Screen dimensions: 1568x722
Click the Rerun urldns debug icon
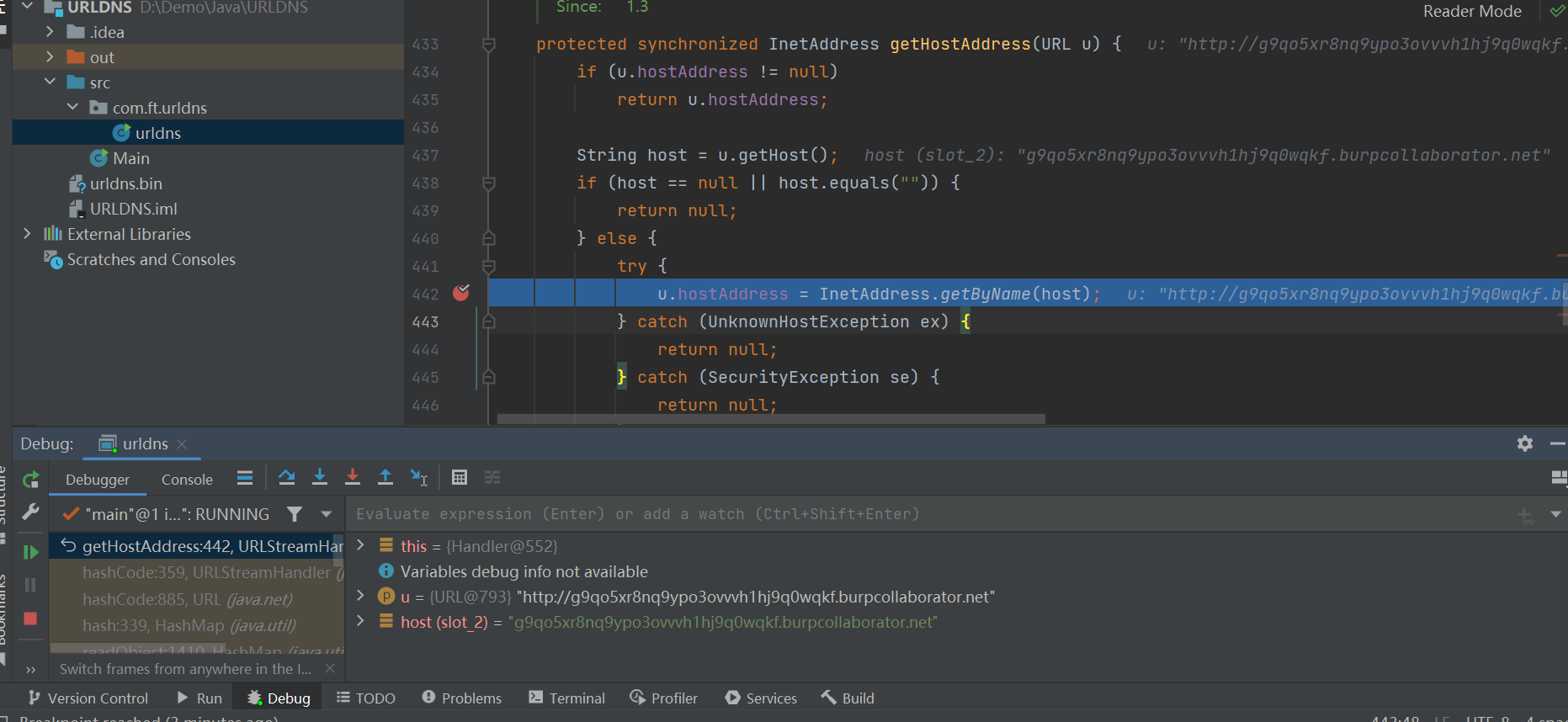(x=31, y=480)
